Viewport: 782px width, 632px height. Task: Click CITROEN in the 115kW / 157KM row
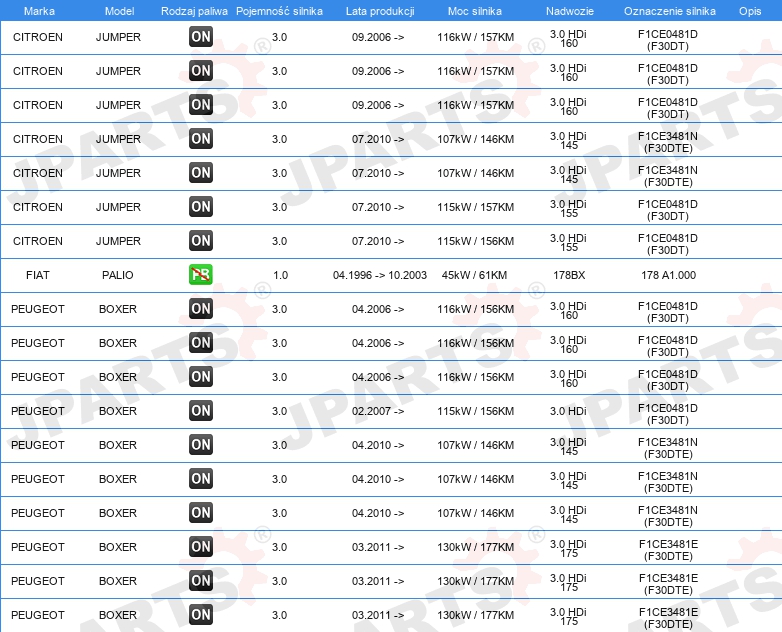pos(38,207)
